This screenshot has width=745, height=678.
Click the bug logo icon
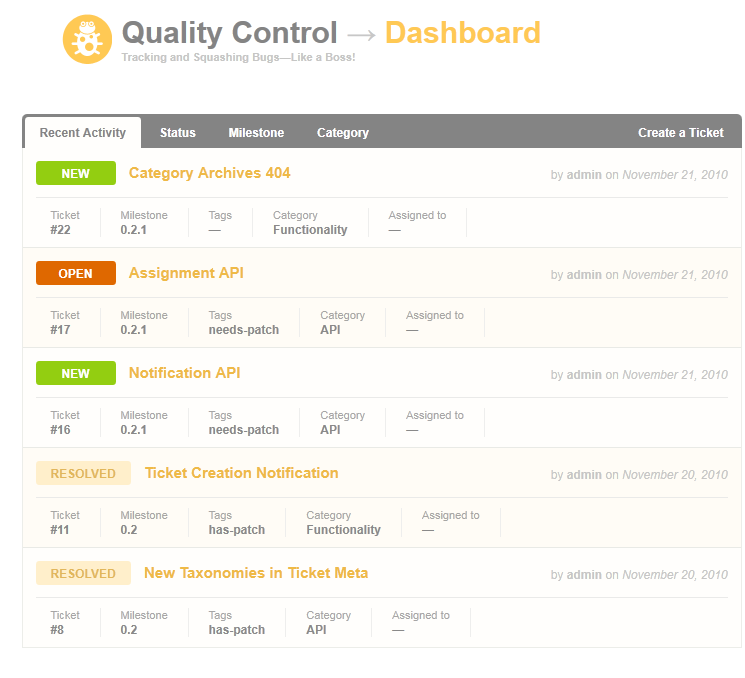87,39
